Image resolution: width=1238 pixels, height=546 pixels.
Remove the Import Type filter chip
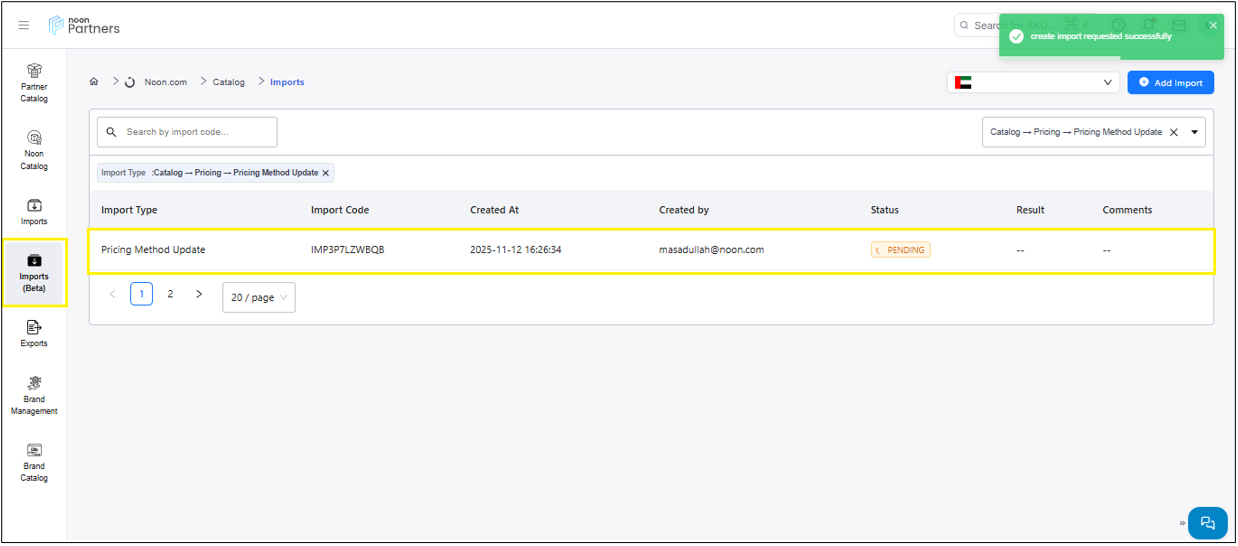point(326,173)
